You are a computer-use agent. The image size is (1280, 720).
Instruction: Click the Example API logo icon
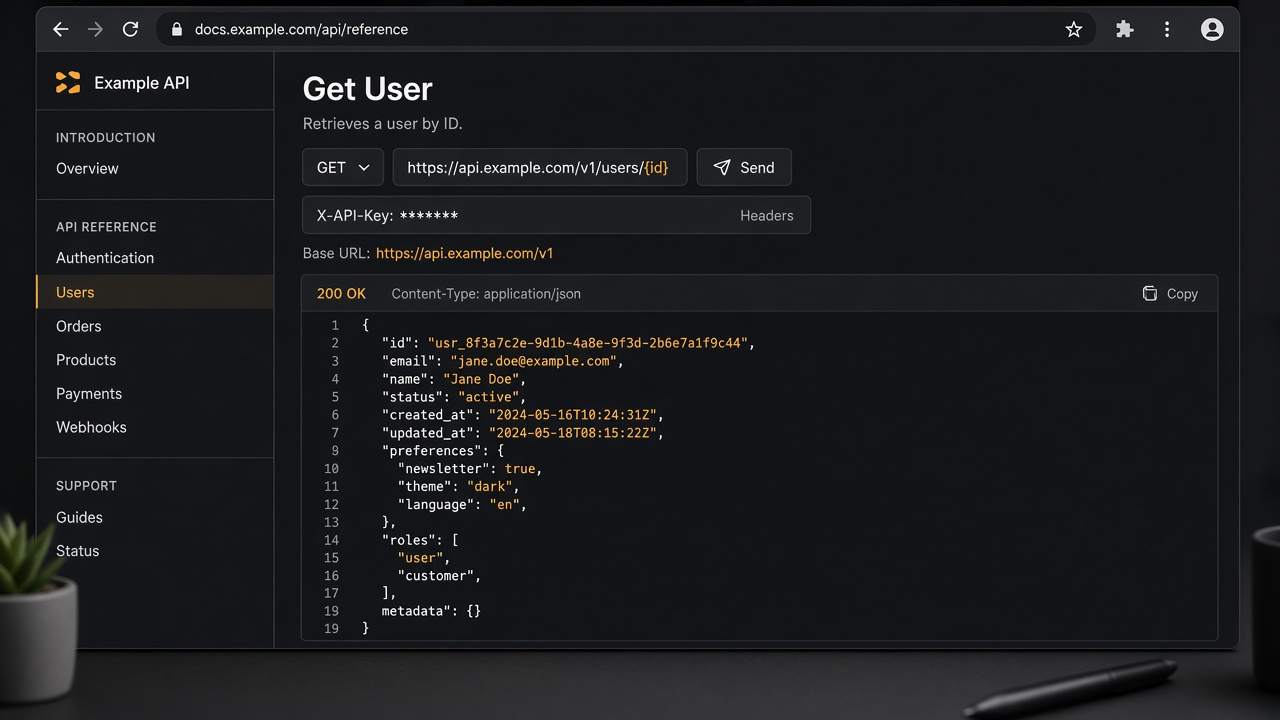(68, 82)
